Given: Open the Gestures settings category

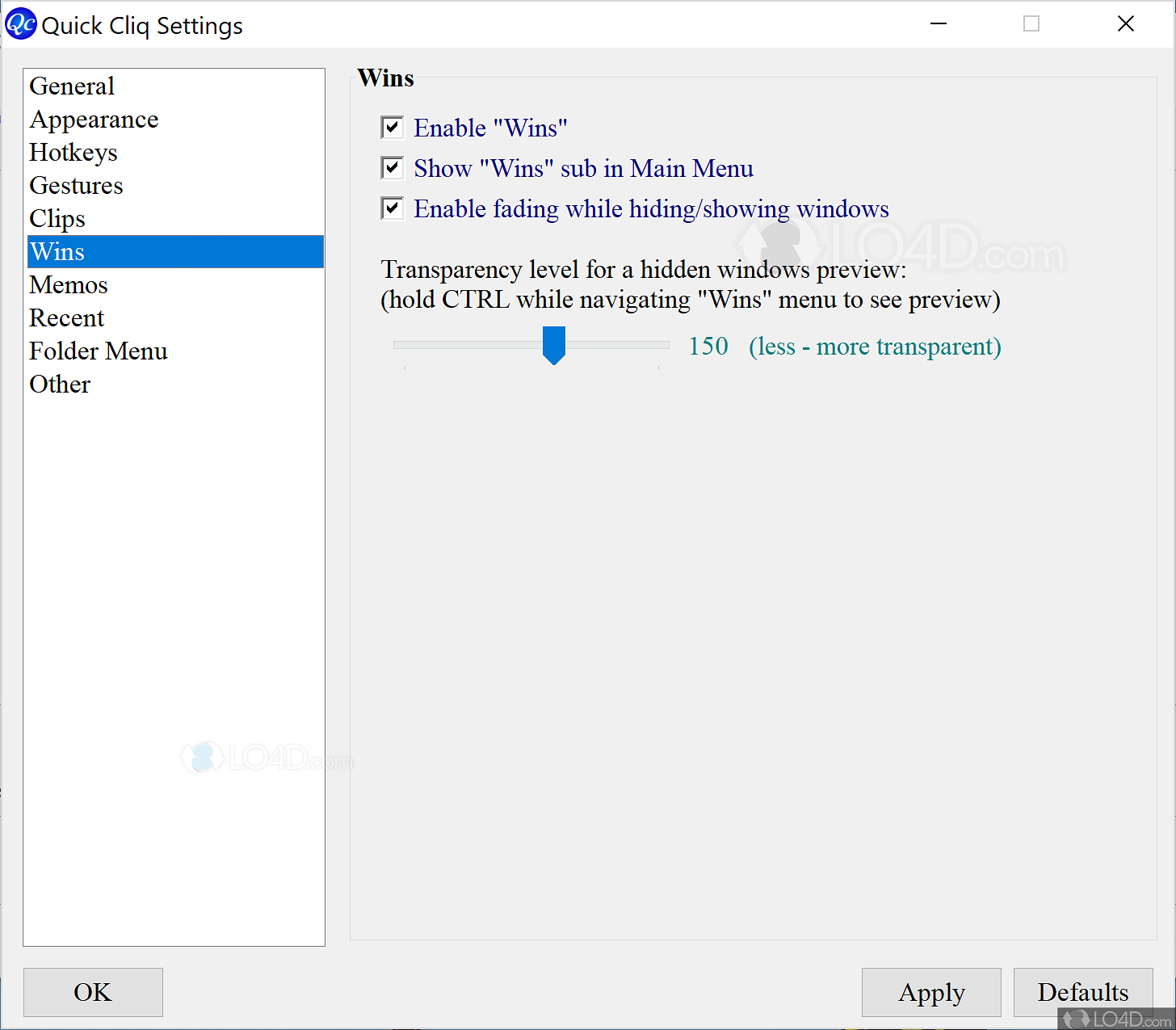Looking at the screenshot, I should tap(76, 185).
